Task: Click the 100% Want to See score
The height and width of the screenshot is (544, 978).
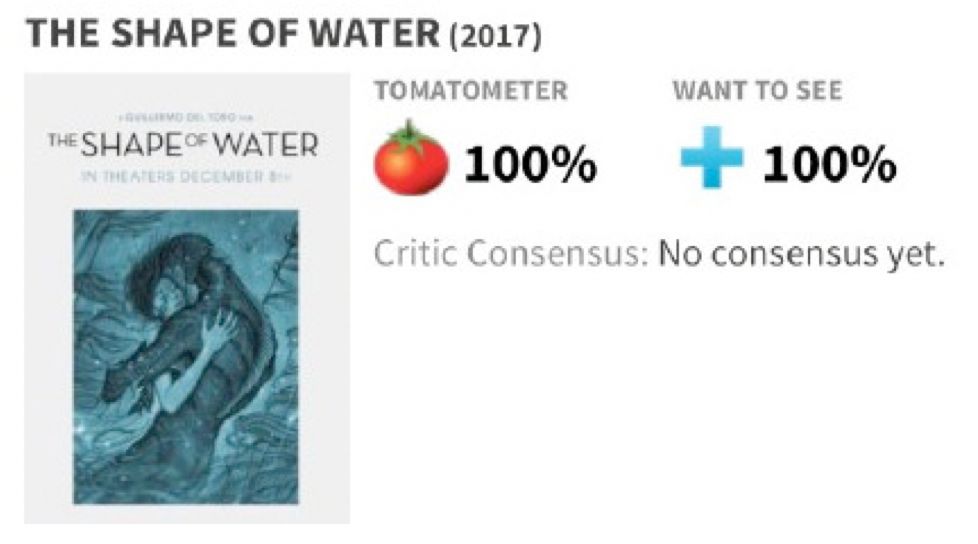Action: click(829, 163)
